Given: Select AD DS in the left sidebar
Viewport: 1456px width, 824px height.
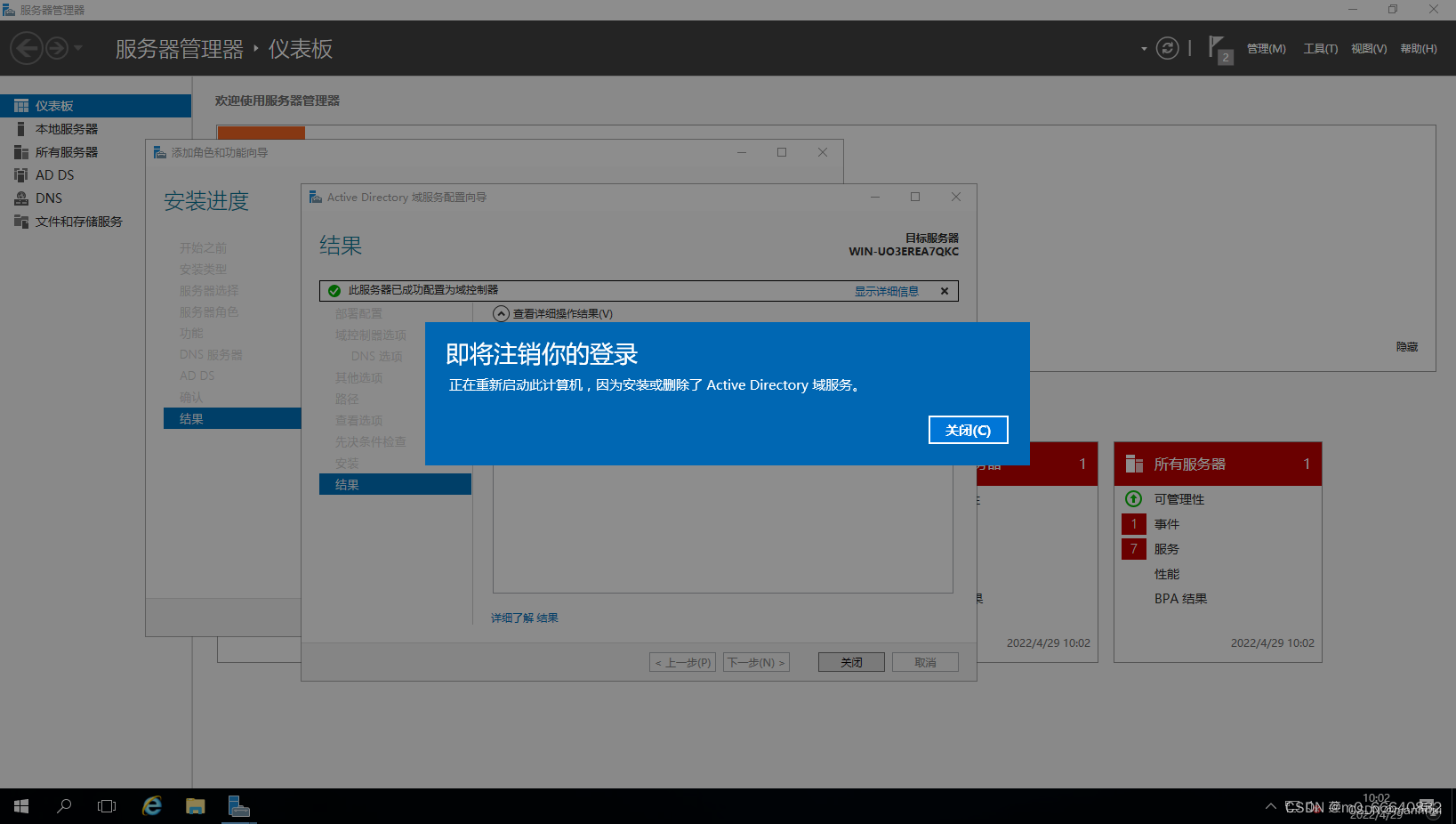Looking at the screenshot, I should click(95, 175).
